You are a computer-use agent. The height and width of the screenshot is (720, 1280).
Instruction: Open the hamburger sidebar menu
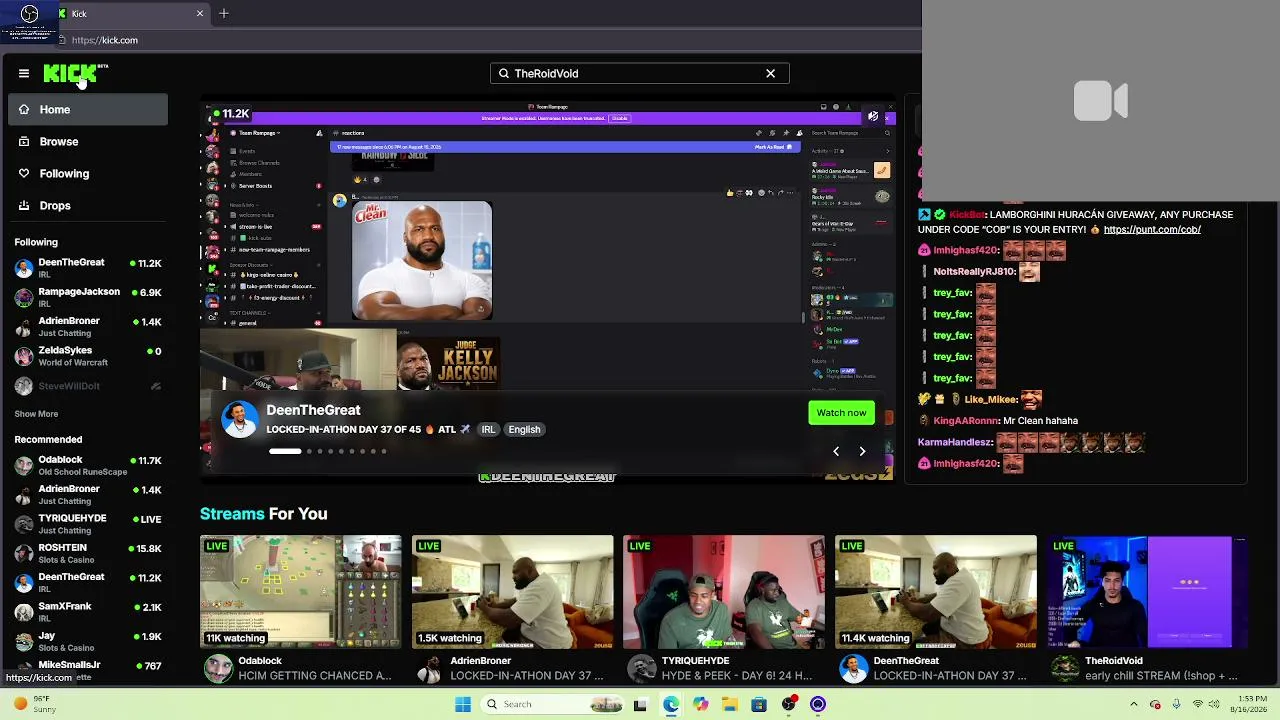coord(24,73)
